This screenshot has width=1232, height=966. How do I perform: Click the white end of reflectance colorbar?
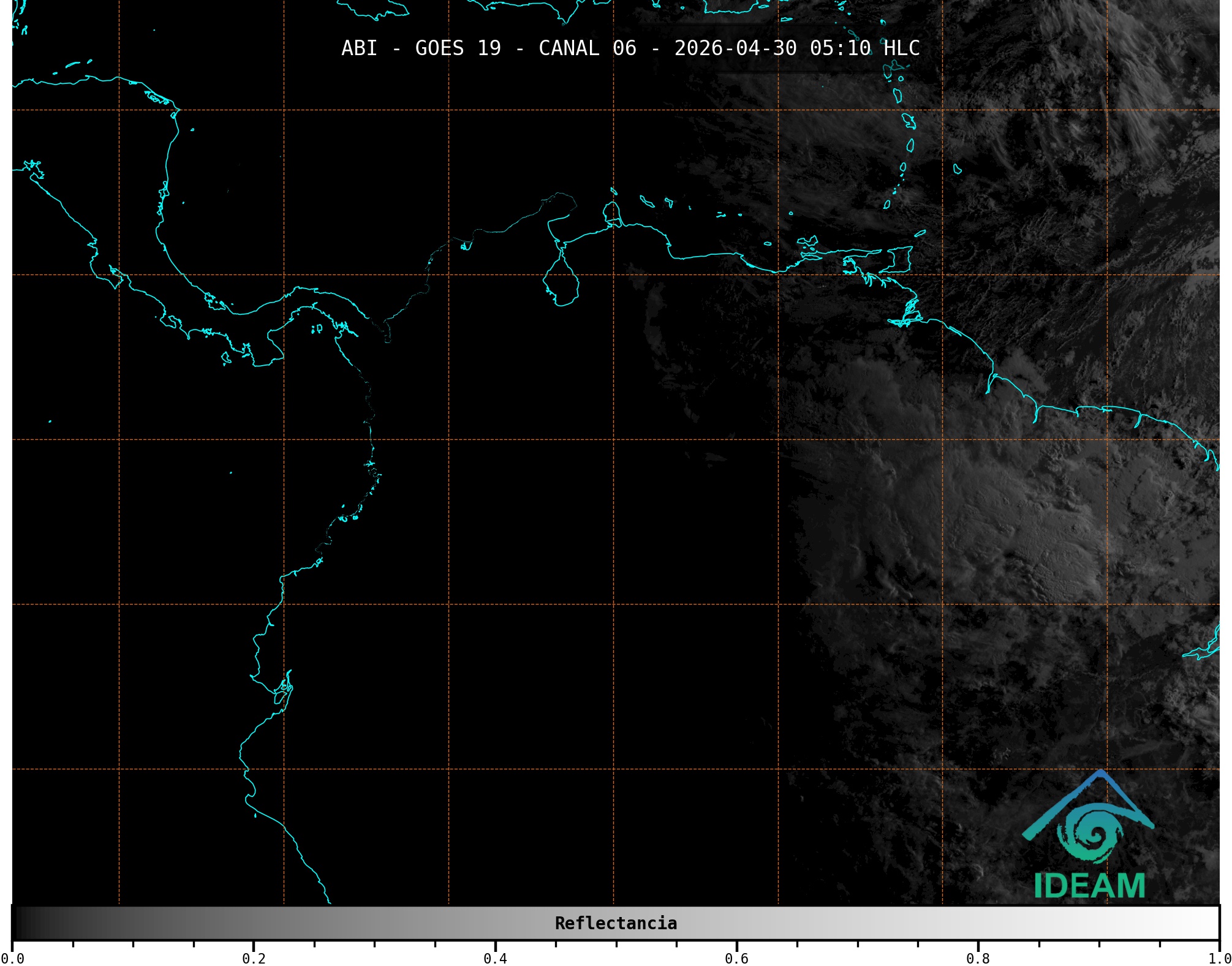1207,923
